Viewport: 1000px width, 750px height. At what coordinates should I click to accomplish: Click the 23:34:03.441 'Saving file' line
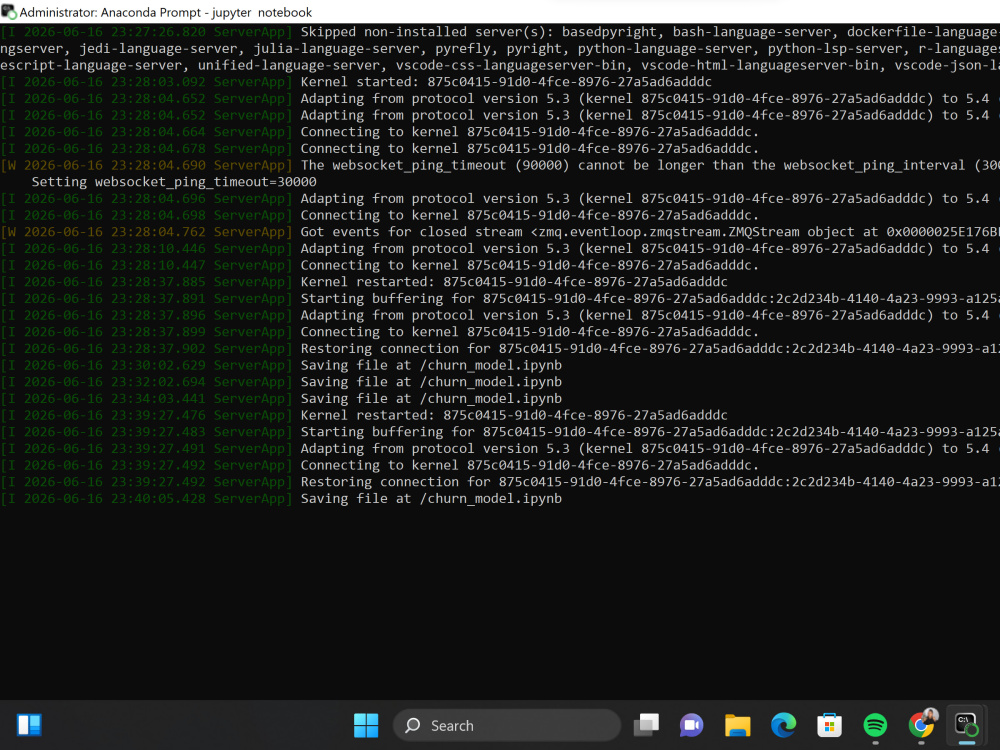click(x=281, y=399)
